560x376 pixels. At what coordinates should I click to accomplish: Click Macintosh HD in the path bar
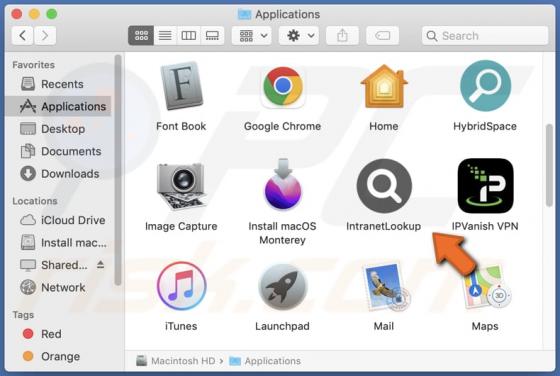point(176,361)
